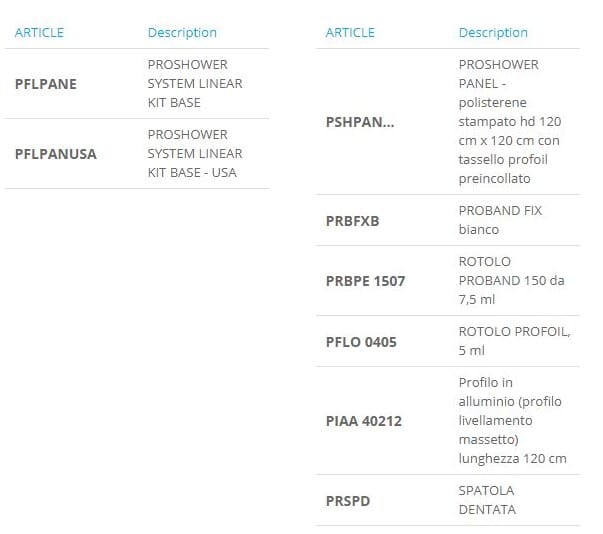The width and height of the screenshot is (603, 534).
Task: Select the Profilo in alluminio description
Action: tap(512, 421)
